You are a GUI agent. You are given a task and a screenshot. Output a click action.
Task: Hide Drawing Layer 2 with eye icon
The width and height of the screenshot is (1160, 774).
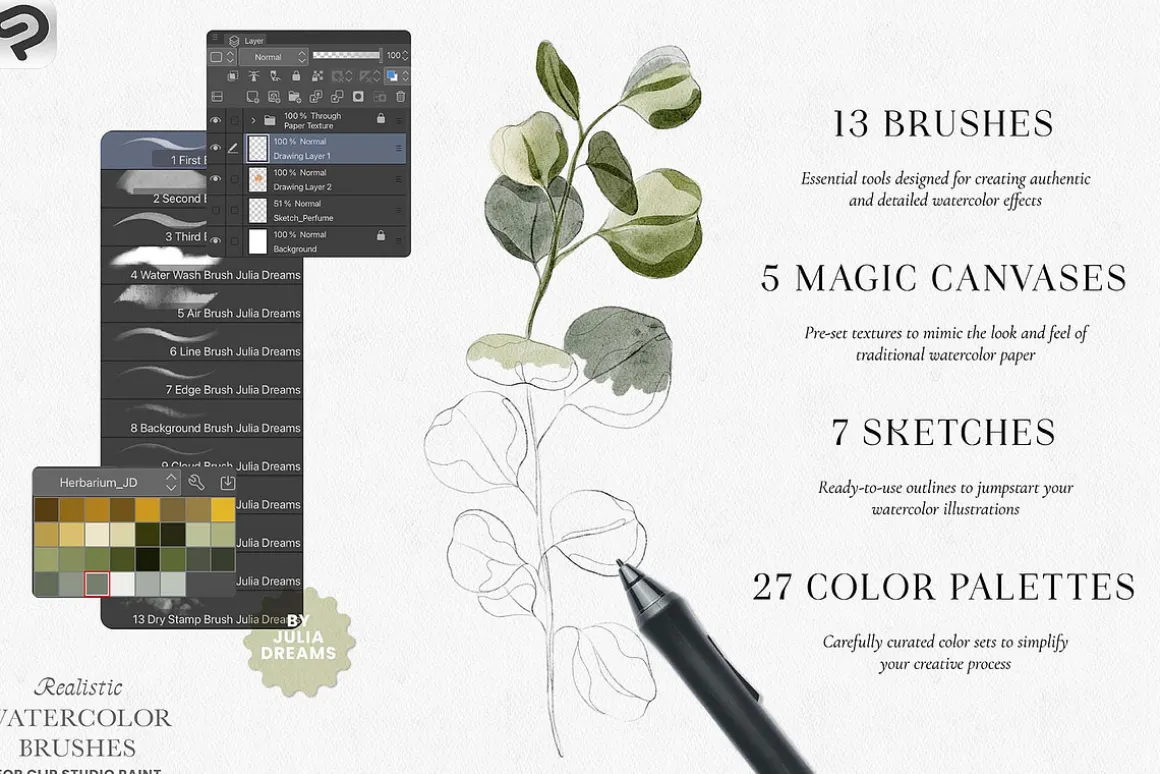215,179
